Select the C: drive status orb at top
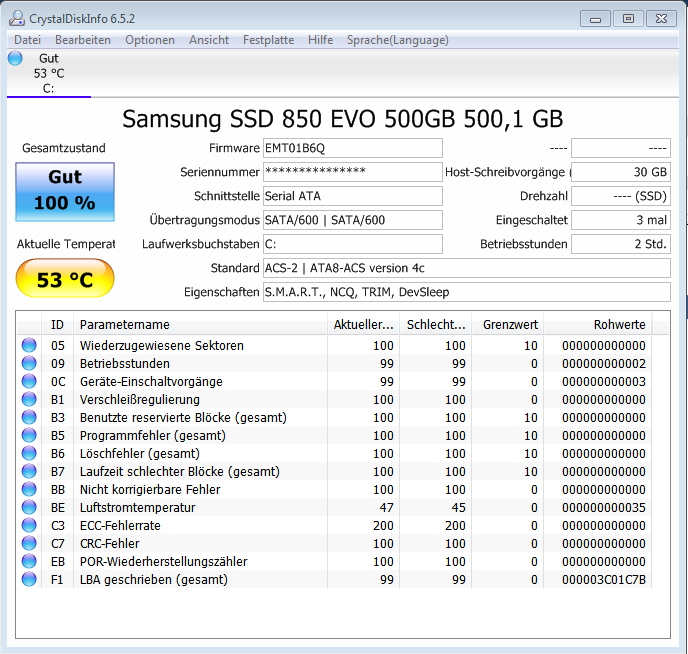Viewport: 688px width, 654px height. (x=15, y=58)
